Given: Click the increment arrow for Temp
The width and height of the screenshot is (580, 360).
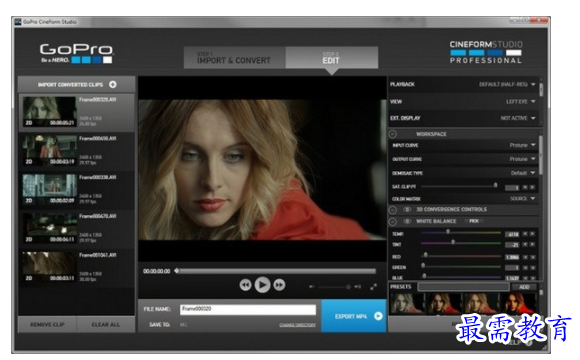Looking at the screenshot, I should [x=532, y=234].
